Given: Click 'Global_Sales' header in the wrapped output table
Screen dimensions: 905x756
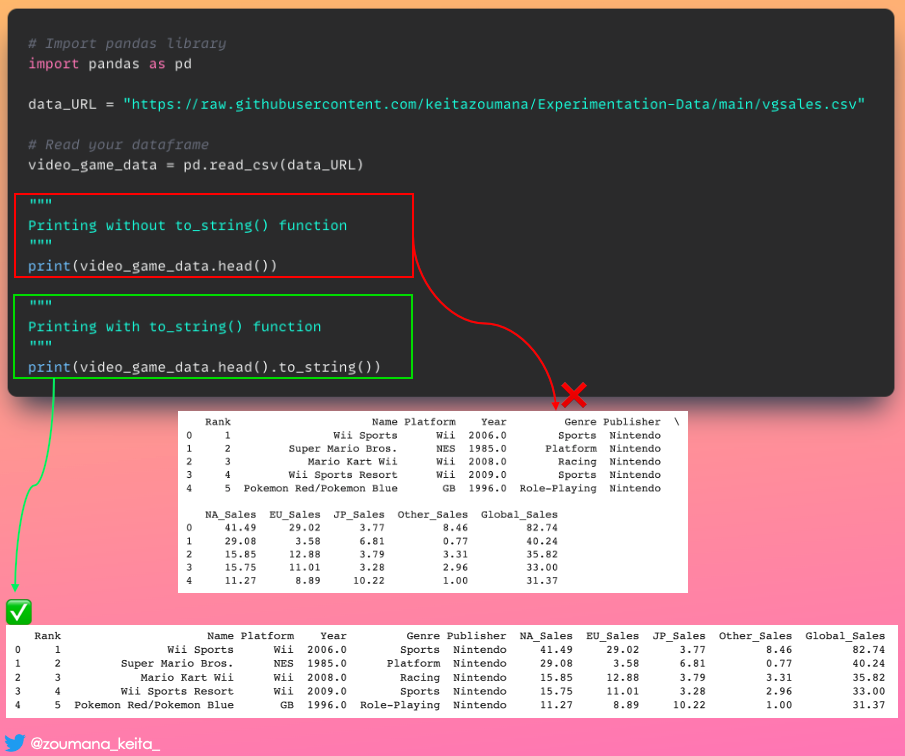Looking at the screenshot, I should coord(519,514).
